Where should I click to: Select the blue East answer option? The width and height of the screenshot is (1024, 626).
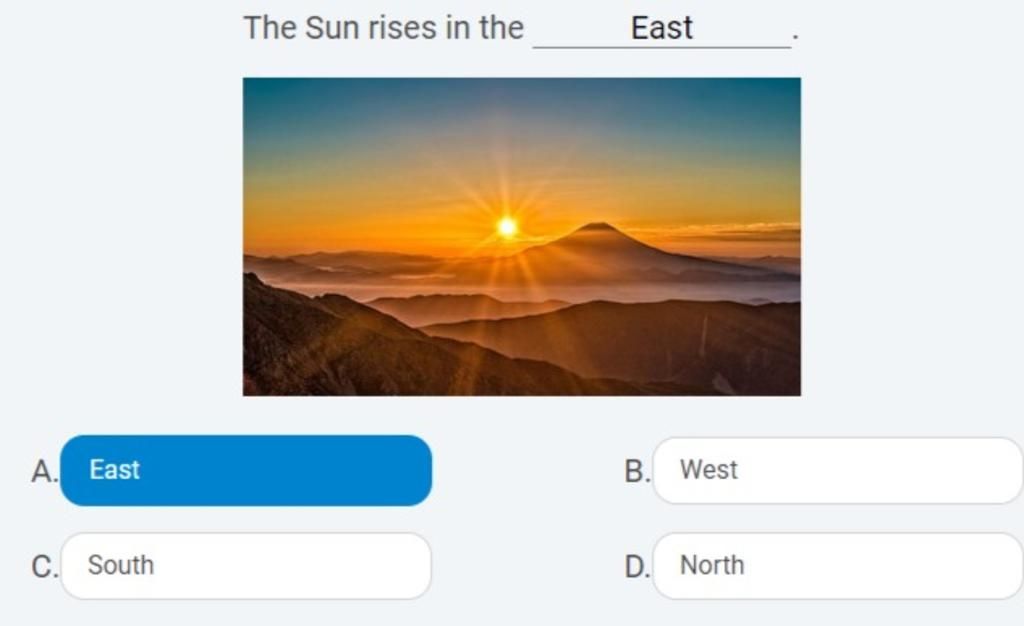[x=246, y=470]
